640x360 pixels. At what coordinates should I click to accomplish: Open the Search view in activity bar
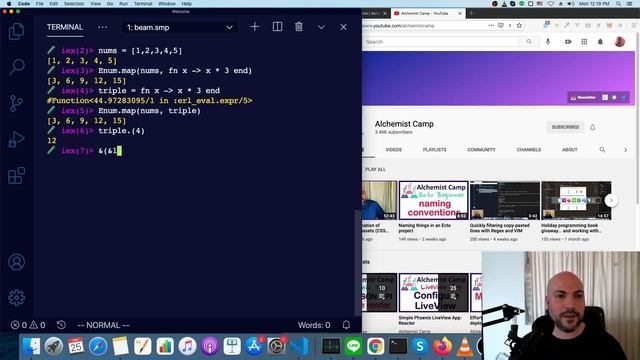16,67
